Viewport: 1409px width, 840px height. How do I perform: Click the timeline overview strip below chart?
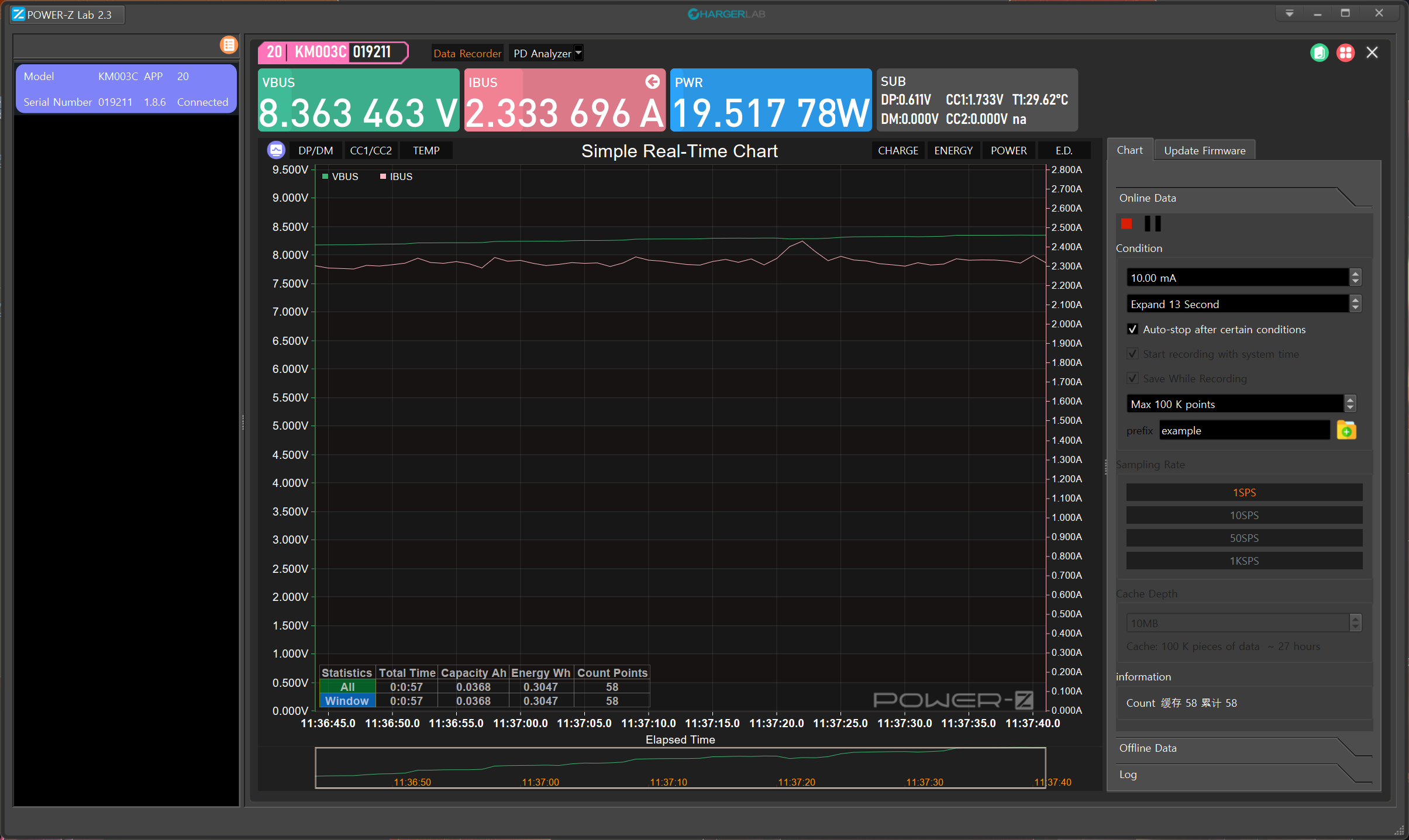pos(680,768)
